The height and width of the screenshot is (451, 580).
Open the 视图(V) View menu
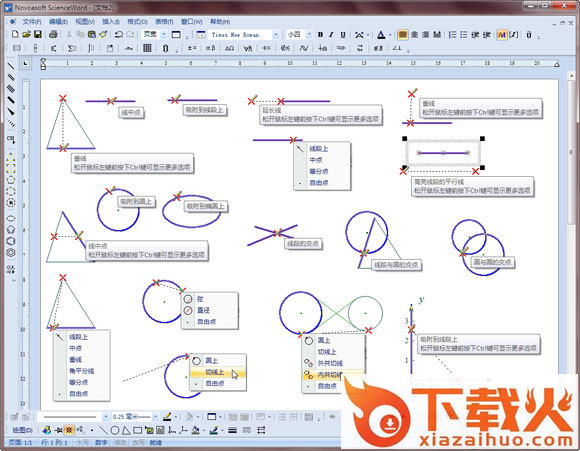click(85, 22)
